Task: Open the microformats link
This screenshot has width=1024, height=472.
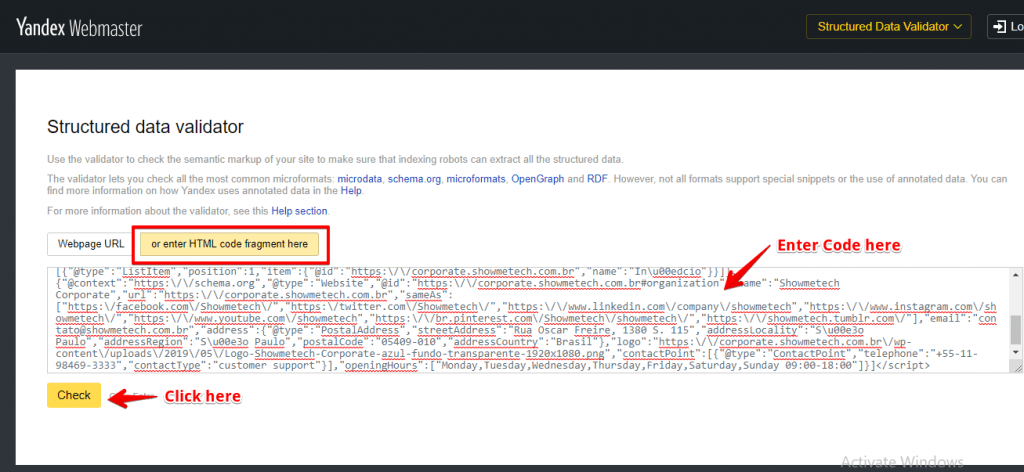Action: pyautogui.click(x=475, y=179)
